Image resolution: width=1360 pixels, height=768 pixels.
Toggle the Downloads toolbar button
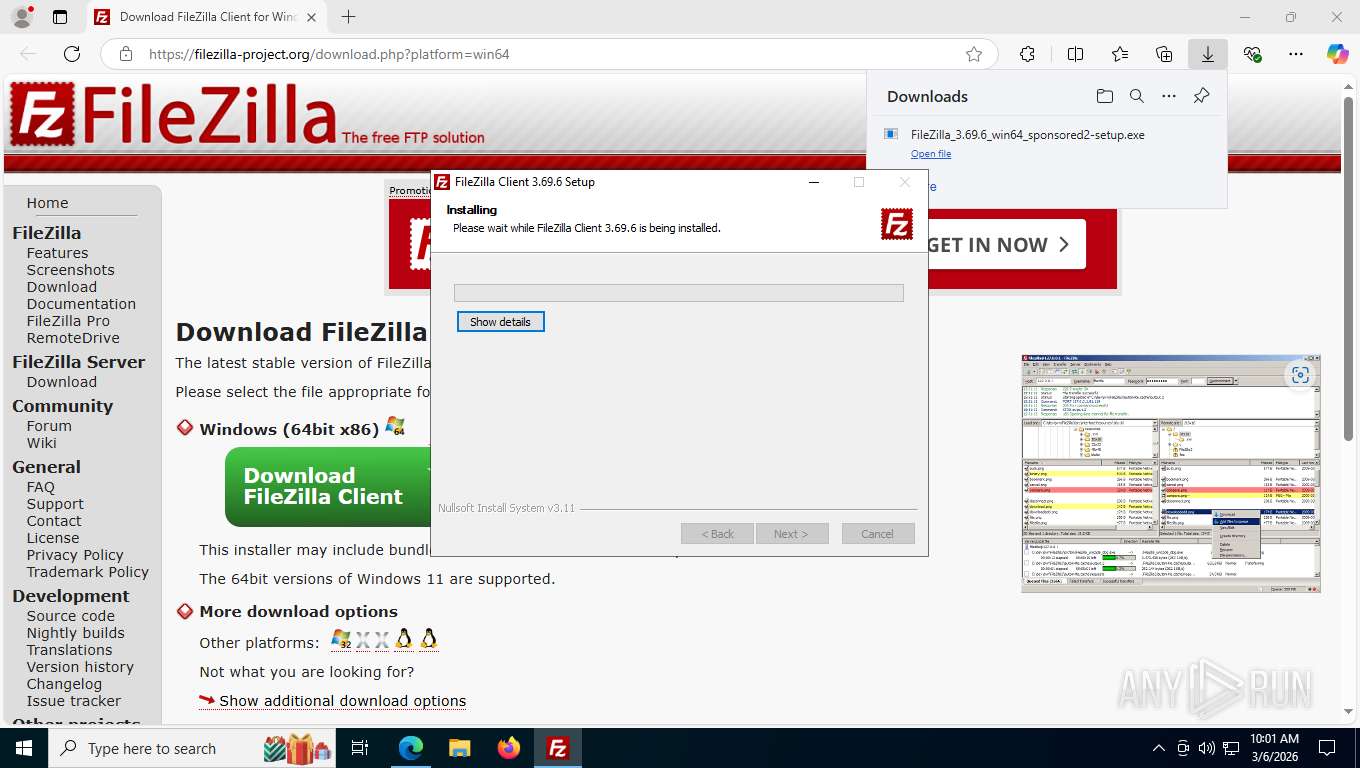tap(1208, 54)
